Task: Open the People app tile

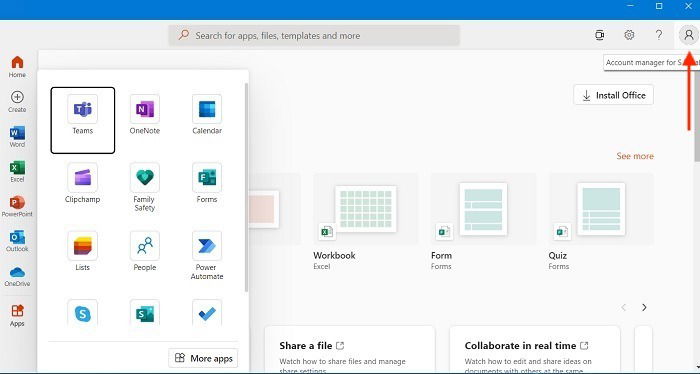Action: pyautogui.click(x=145, y=252)
